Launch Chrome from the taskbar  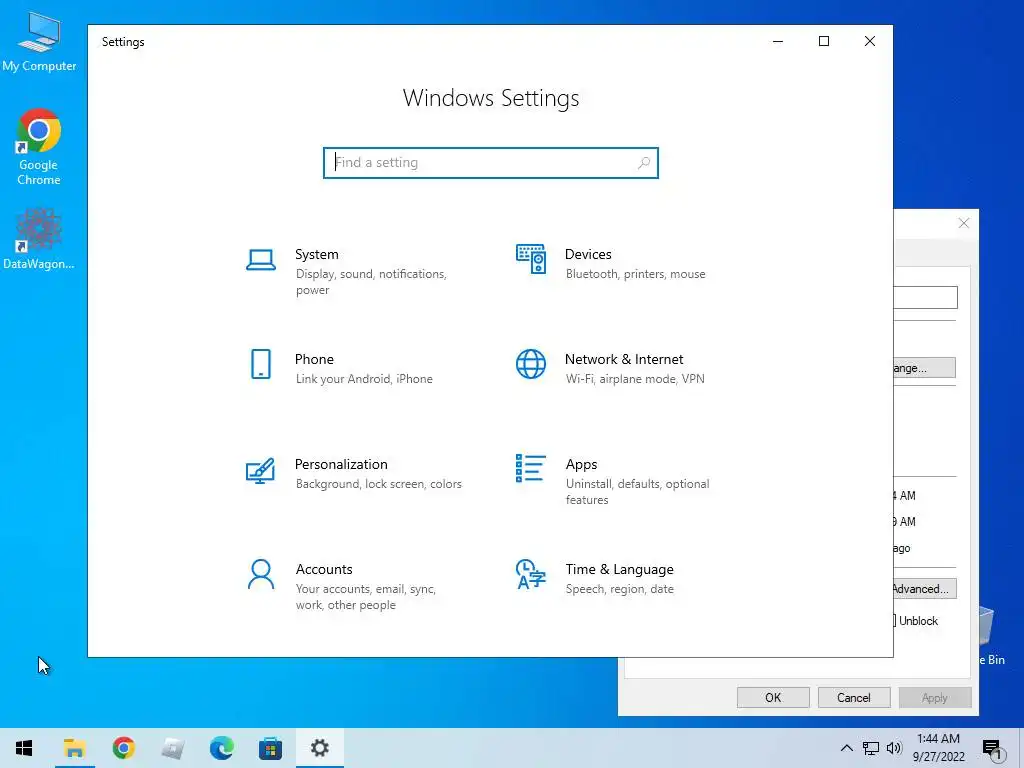[x=123, y=748]
